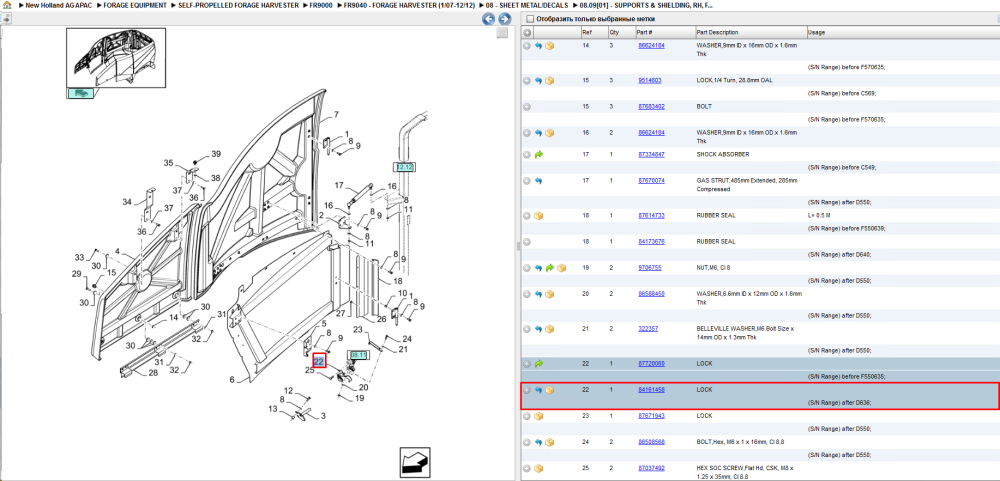Click box icon for RUBBER SEAL 87614733
This screenshot has height=481, width=1000.
coord(538,216)
